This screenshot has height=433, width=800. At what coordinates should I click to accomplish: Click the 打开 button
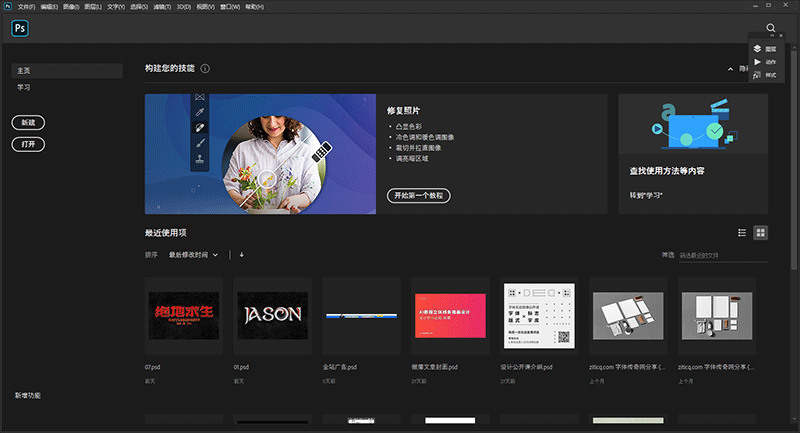[x=28, y=144]
